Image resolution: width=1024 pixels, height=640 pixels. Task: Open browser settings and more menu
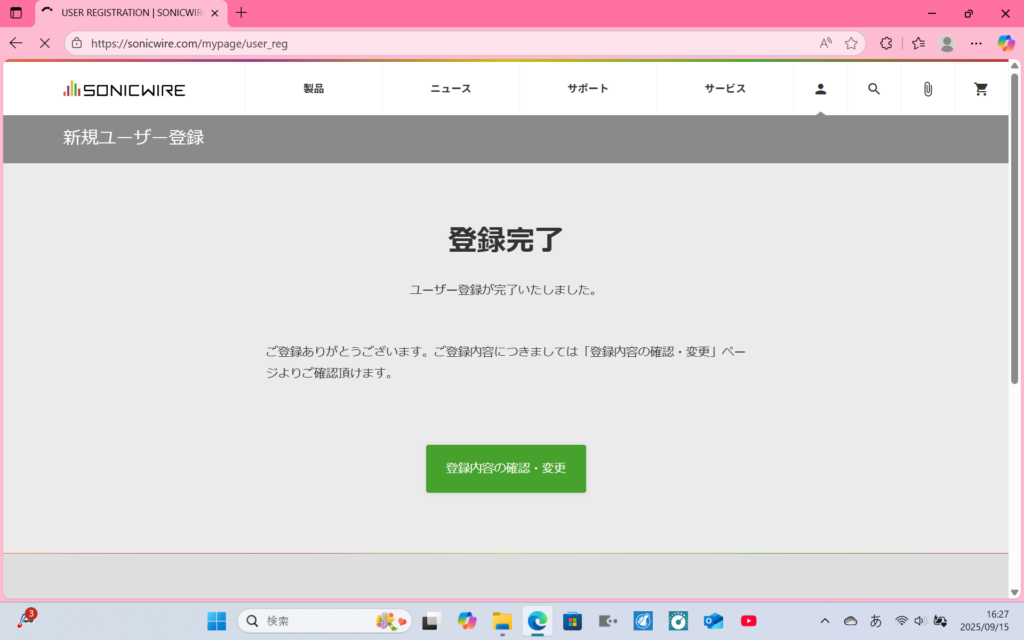pyautogui.click(x=976, y=43)
